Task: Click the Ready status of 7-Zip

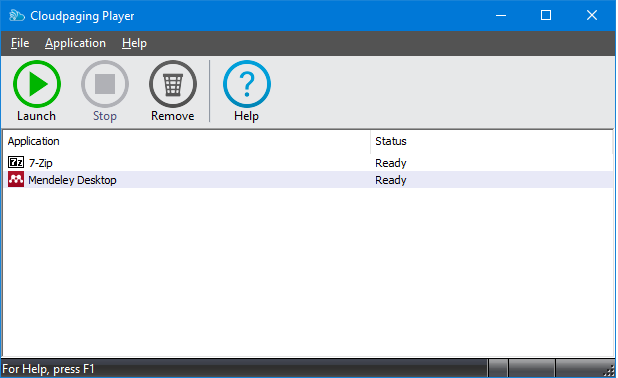Action: [x=391, y=163]
